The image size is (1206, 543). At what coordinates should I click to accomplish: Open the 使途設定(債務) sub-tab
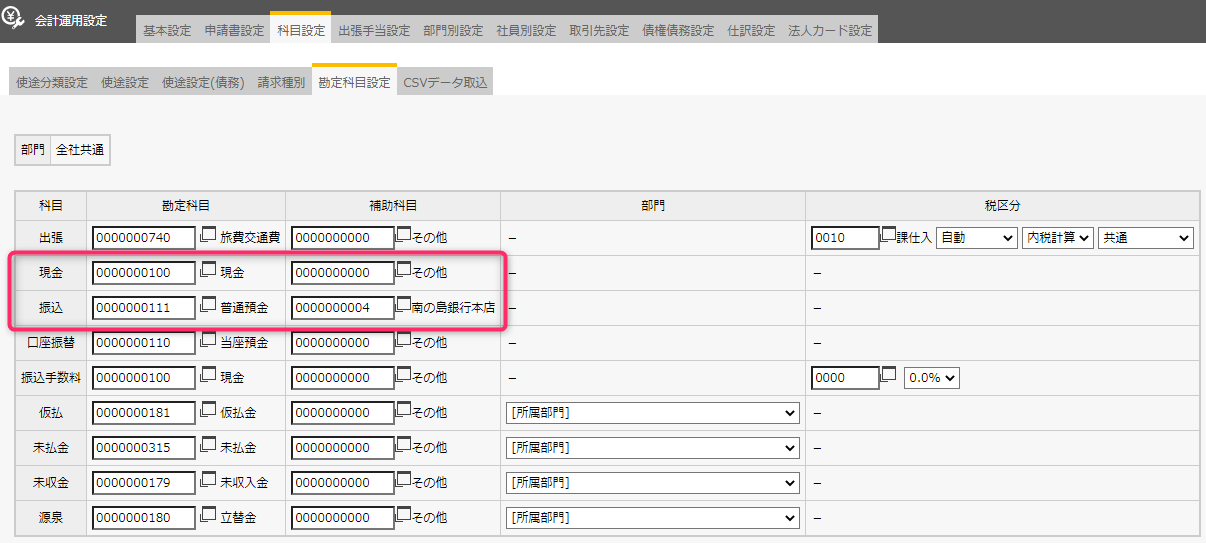pos(203,83)
